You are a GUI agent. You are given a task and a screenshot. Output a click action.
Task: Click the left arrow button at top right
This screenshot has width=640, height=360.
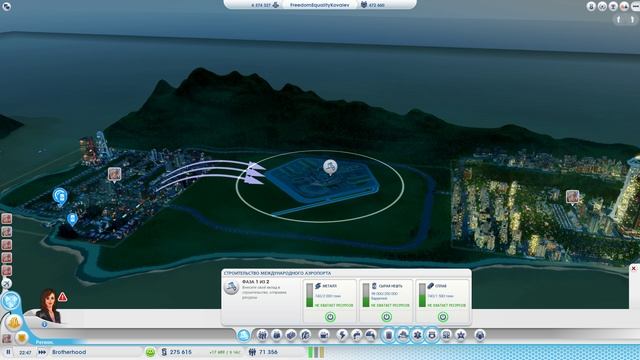click(x=619, y=19)
